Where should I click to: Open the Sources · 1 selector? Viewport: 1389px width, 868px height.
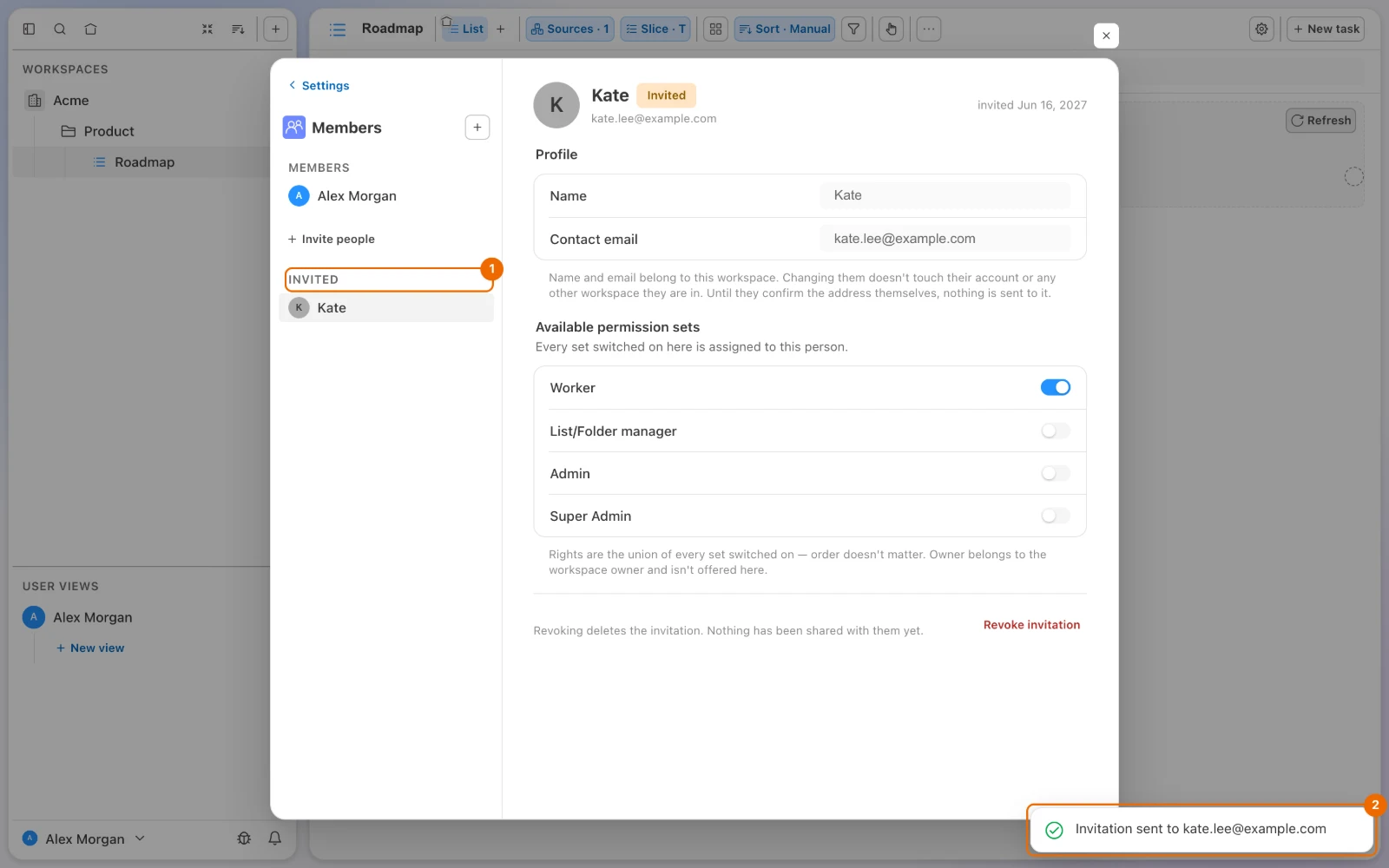click(569, 29)
